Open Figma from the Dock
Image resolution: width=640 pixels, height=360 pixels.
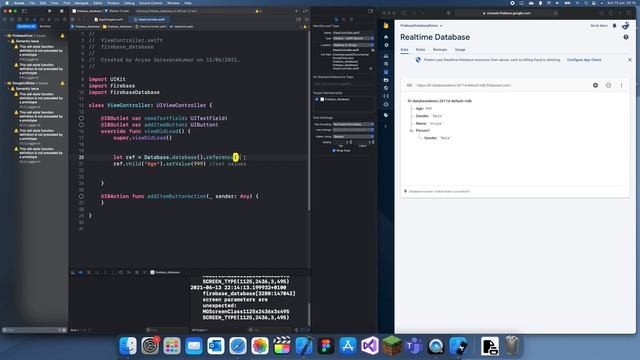(326, 346)
